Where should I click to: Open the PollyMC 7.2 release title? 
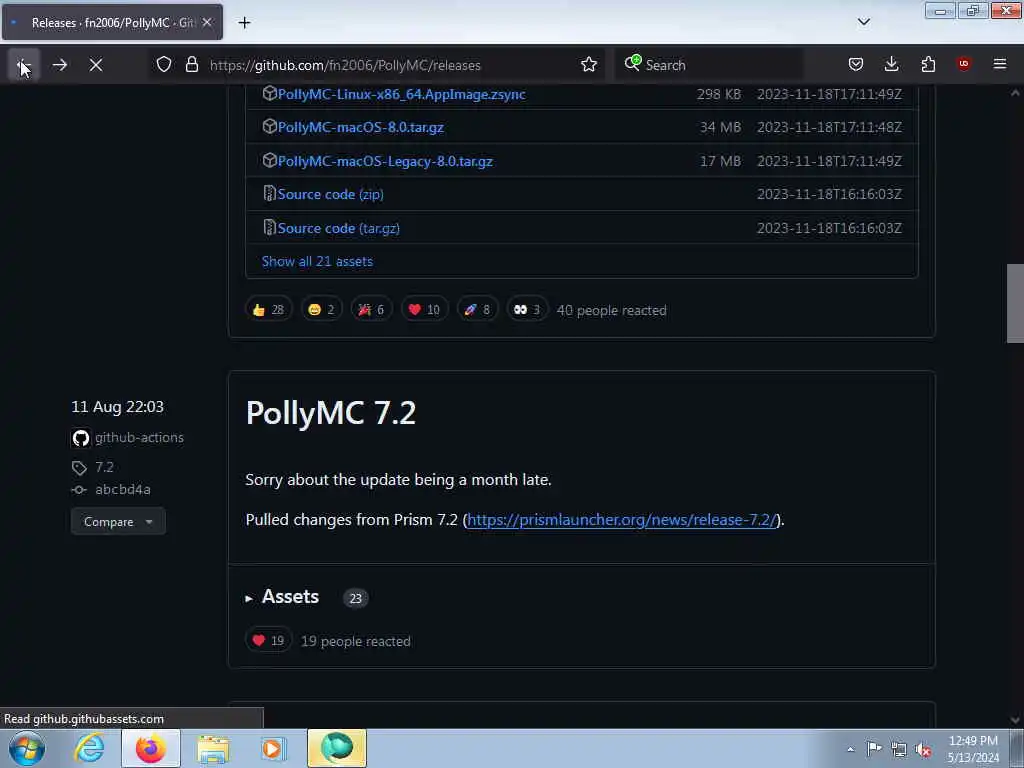click(330, 413)
